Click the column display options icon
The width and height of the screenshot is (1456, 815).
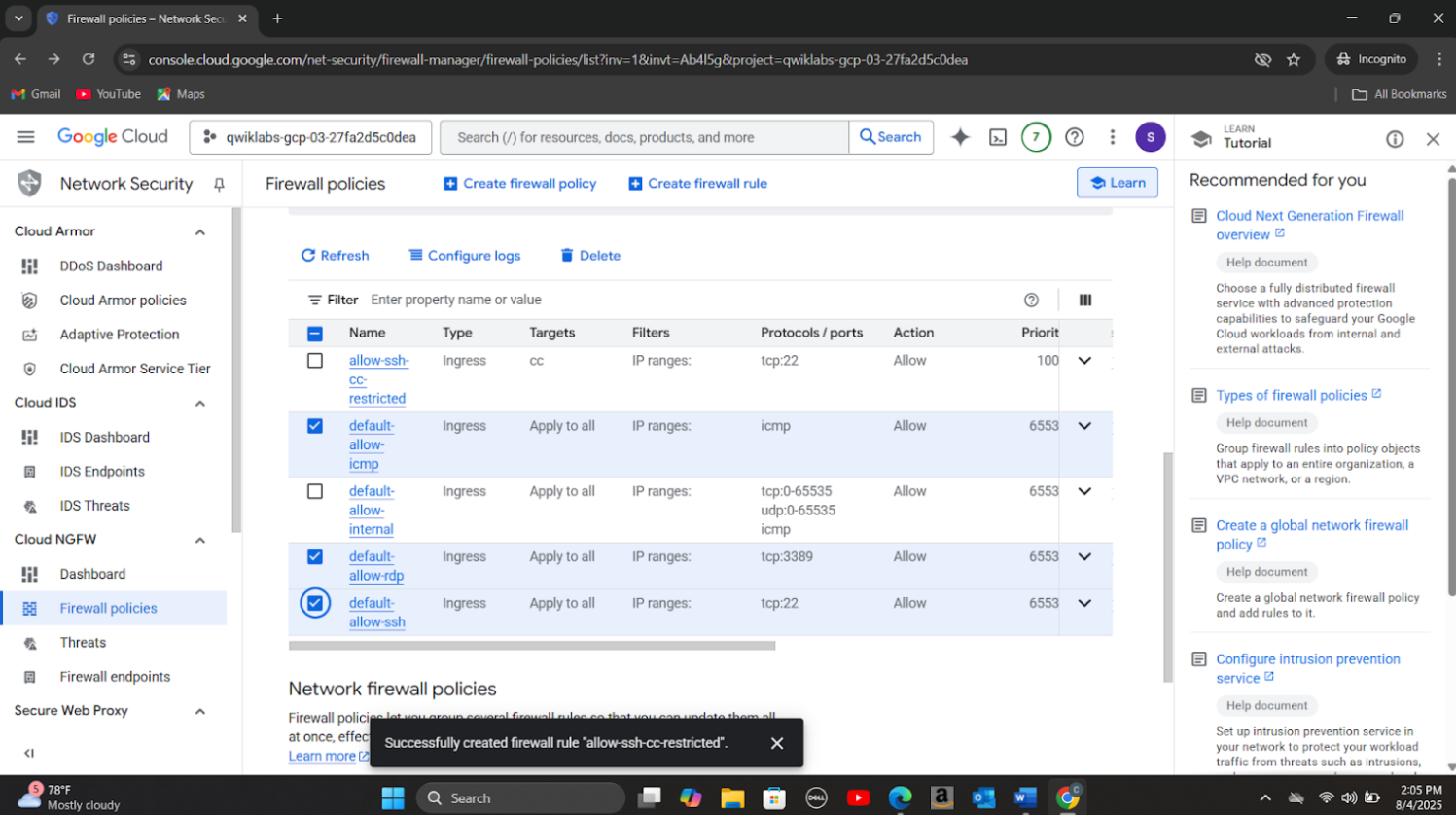tap(1085, 300)
